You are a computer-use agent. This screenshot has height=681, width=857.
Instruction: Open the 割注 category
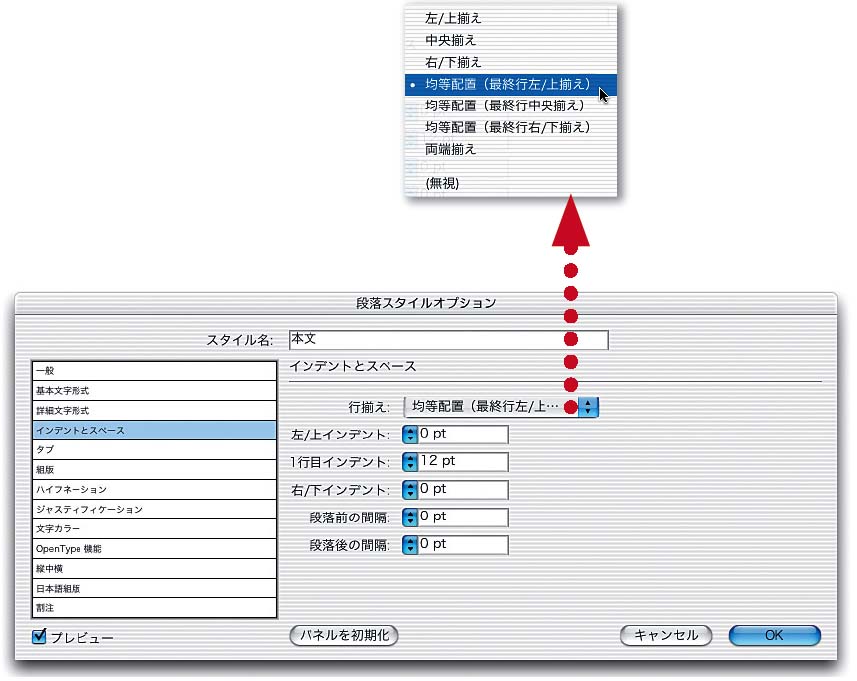[x=155, y=608]
